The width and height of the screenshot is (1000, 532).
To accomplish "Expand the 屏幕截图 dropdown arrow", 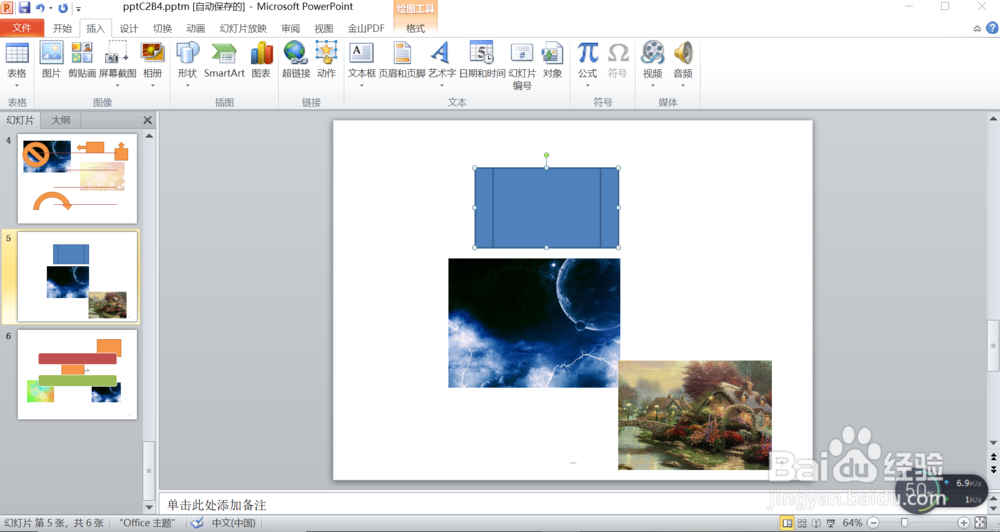I will [117, 85].
